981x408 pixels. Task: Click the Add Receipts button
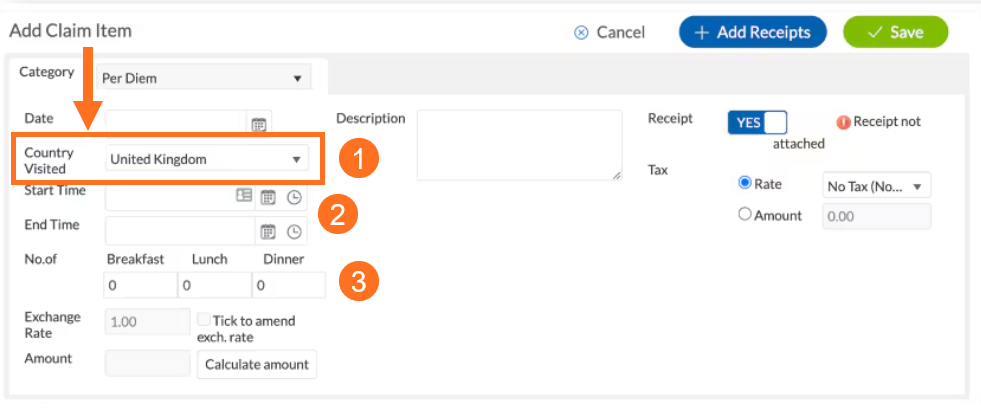tap(753, 33)
